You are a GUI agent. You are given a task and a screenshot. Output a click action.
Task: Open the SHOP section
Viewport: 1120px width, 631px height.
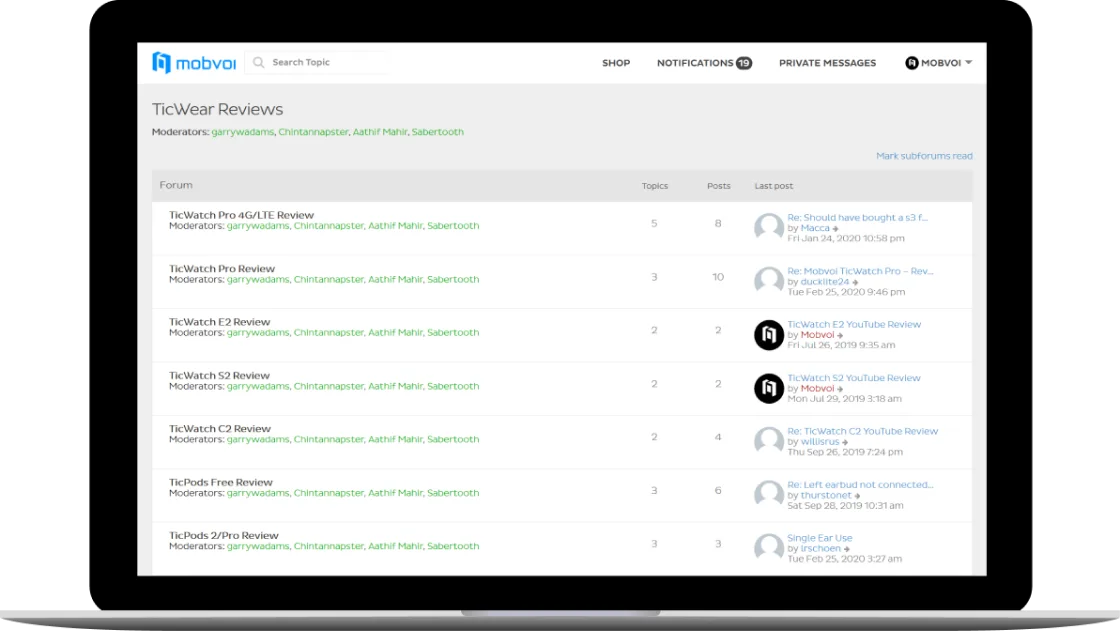coord(616,62)
